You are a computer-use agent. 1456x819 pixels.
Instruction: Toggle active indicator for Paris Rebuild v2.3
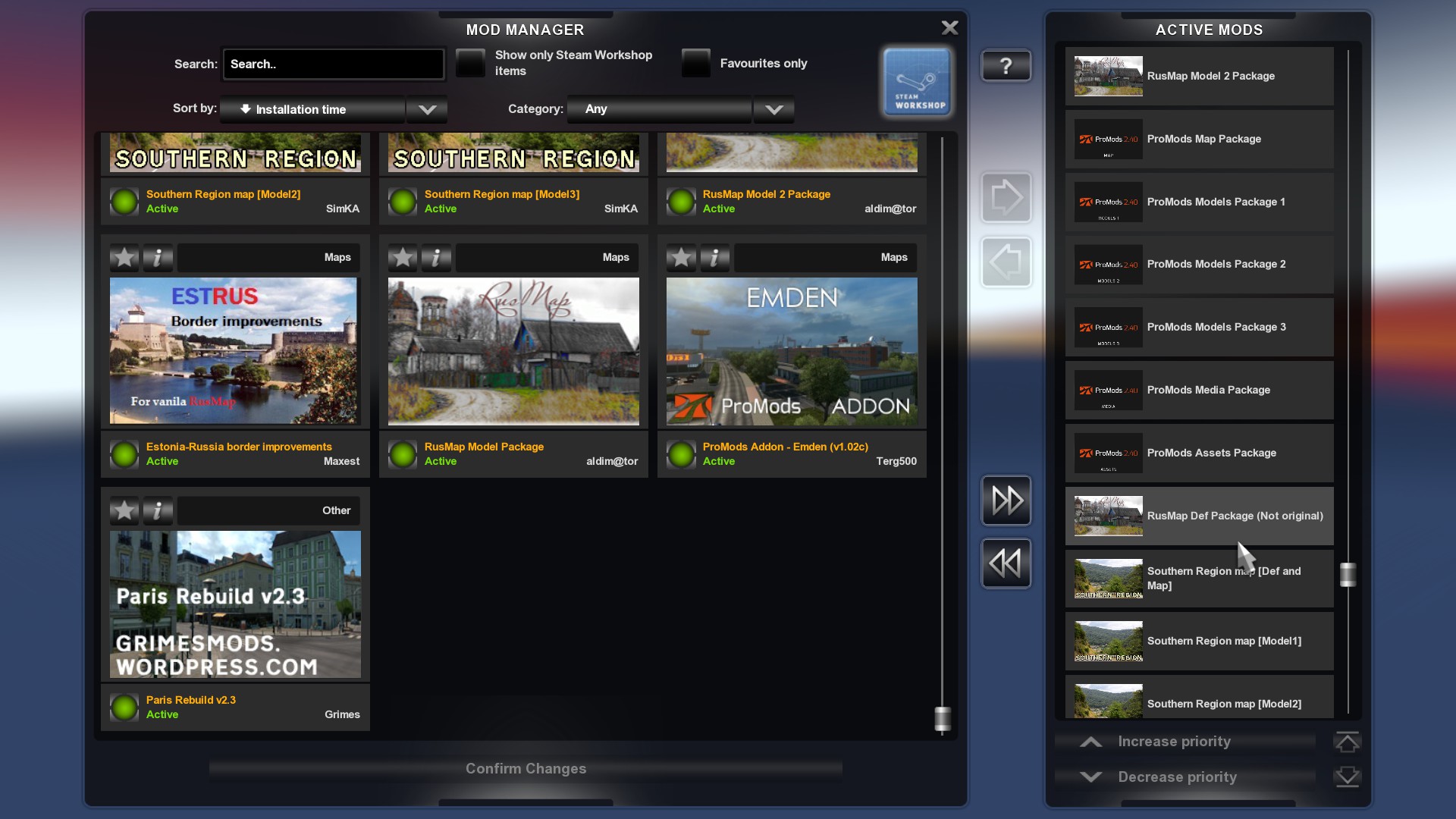(124, 708)
